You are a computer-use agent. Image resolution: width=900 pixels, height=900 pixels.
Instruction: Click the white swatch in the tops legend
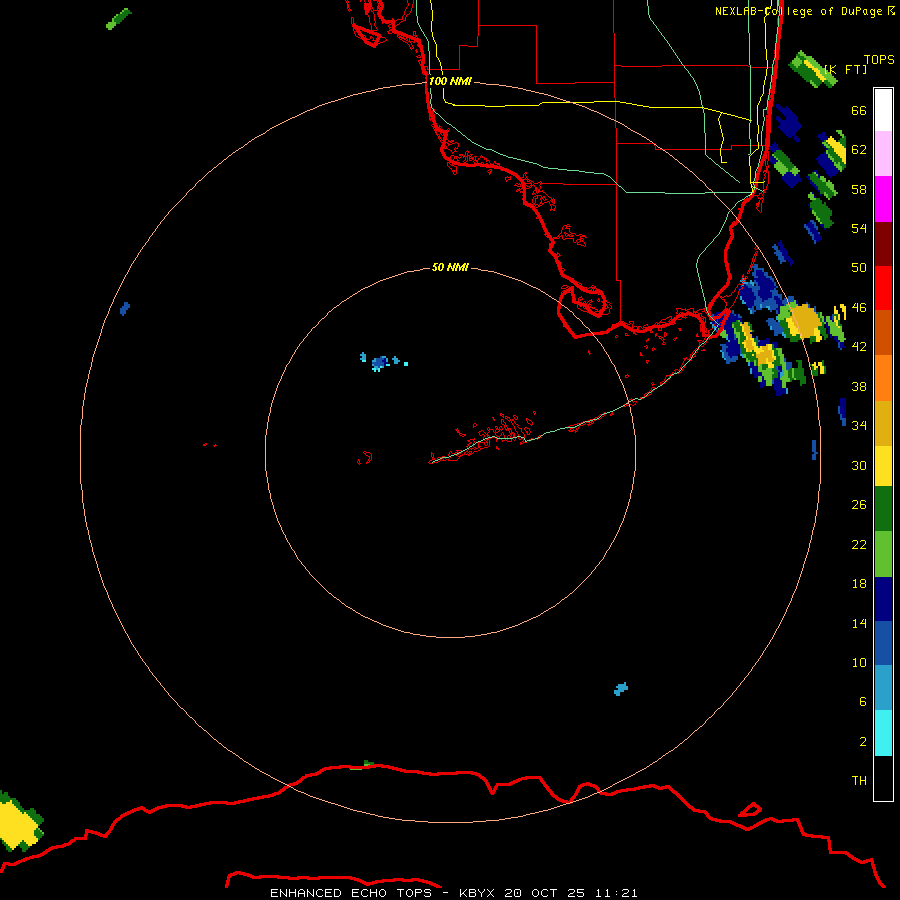click(883, 110)
